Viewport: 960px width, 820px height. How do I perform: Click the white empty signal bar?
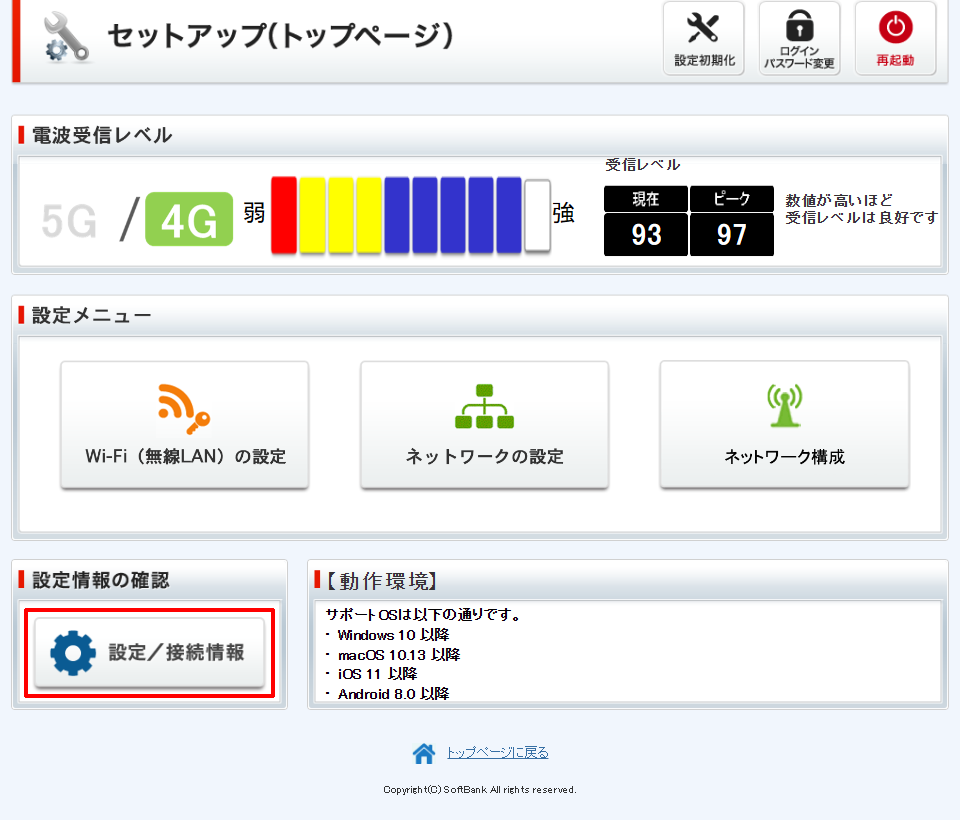click(x=538, y=216)
